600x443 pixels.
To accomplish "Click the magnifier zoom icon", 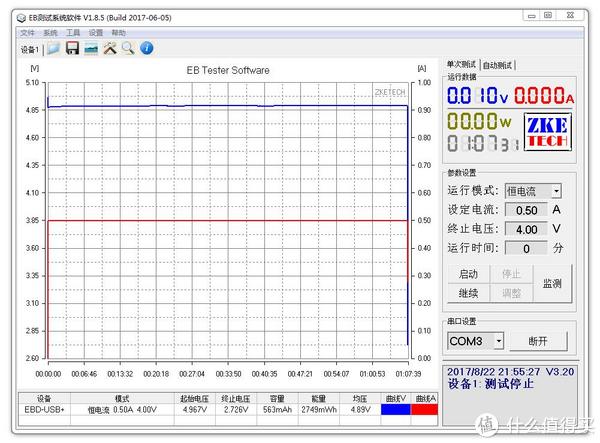I will pos(128,49).
